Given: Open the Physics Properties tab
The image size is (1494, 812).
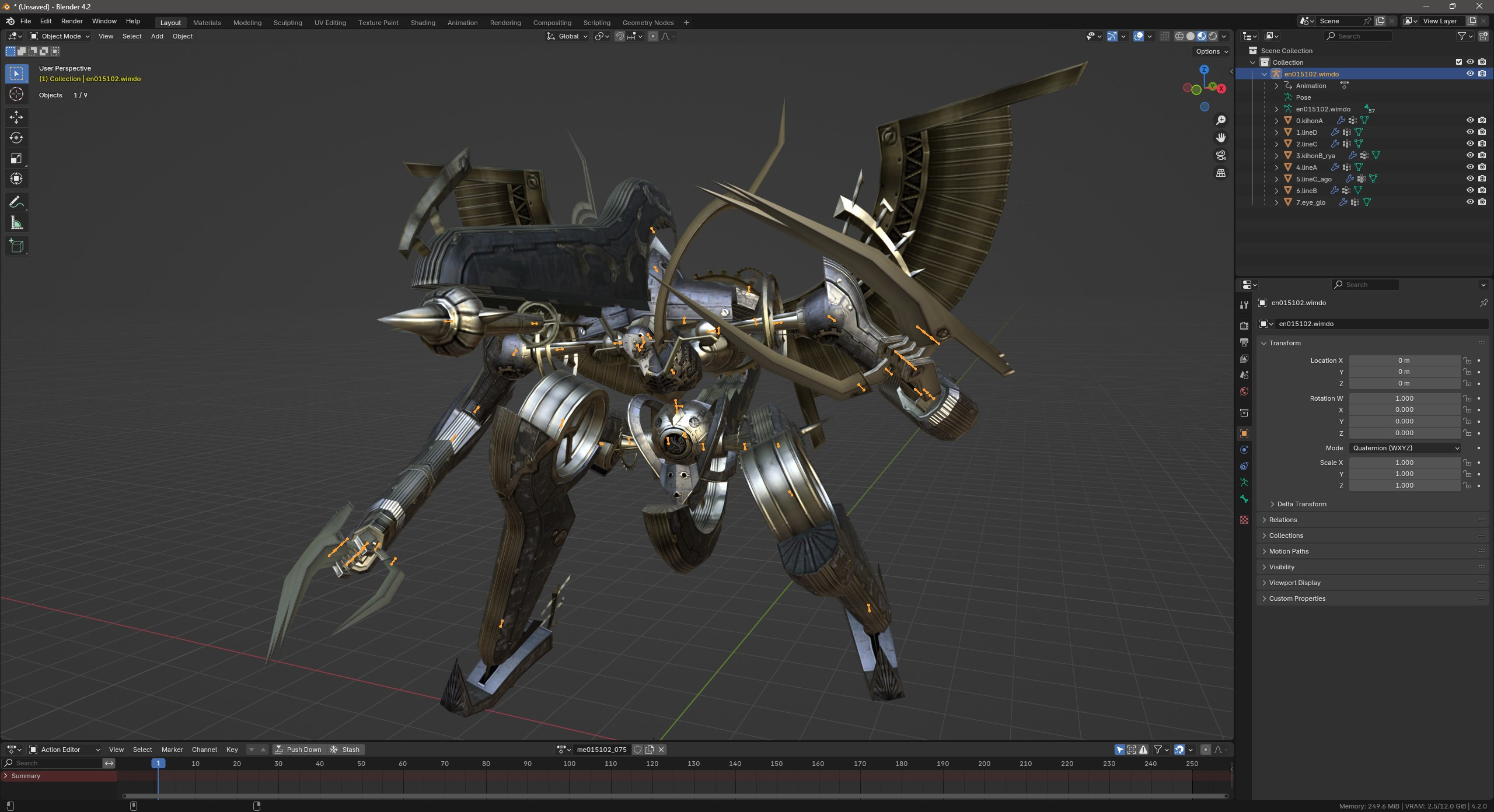Looking at the screenshot, I should [x=1244, y=449].
